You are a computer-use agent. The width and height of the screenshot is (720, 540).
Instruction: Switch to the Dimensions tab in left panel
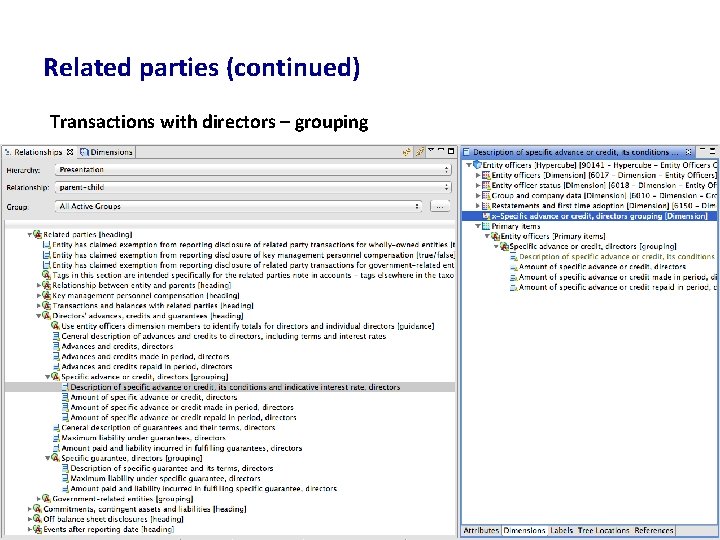coord(107,152)
